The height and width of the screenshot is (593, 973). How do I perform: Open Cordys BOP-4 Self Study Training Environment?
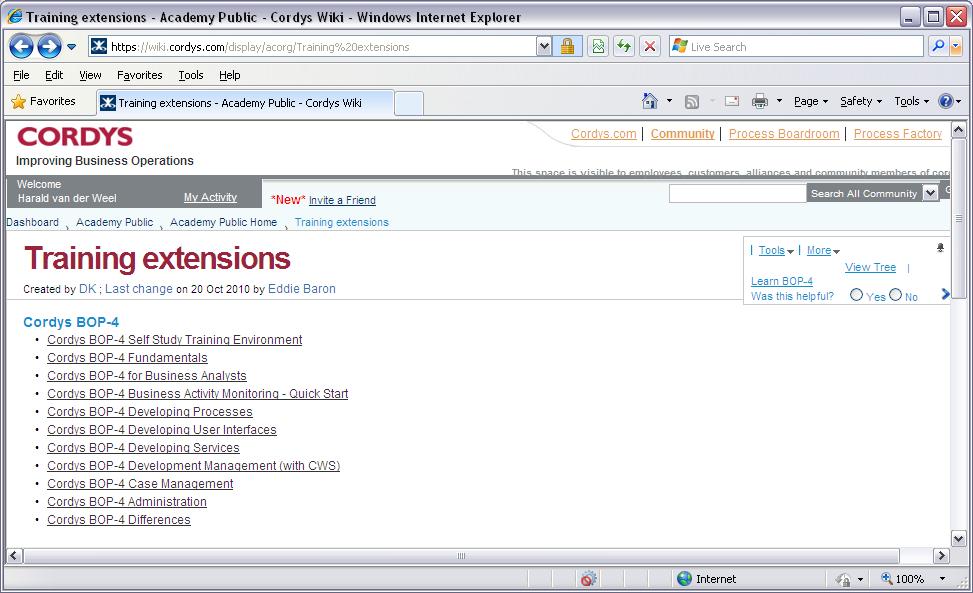pos(174,340)
